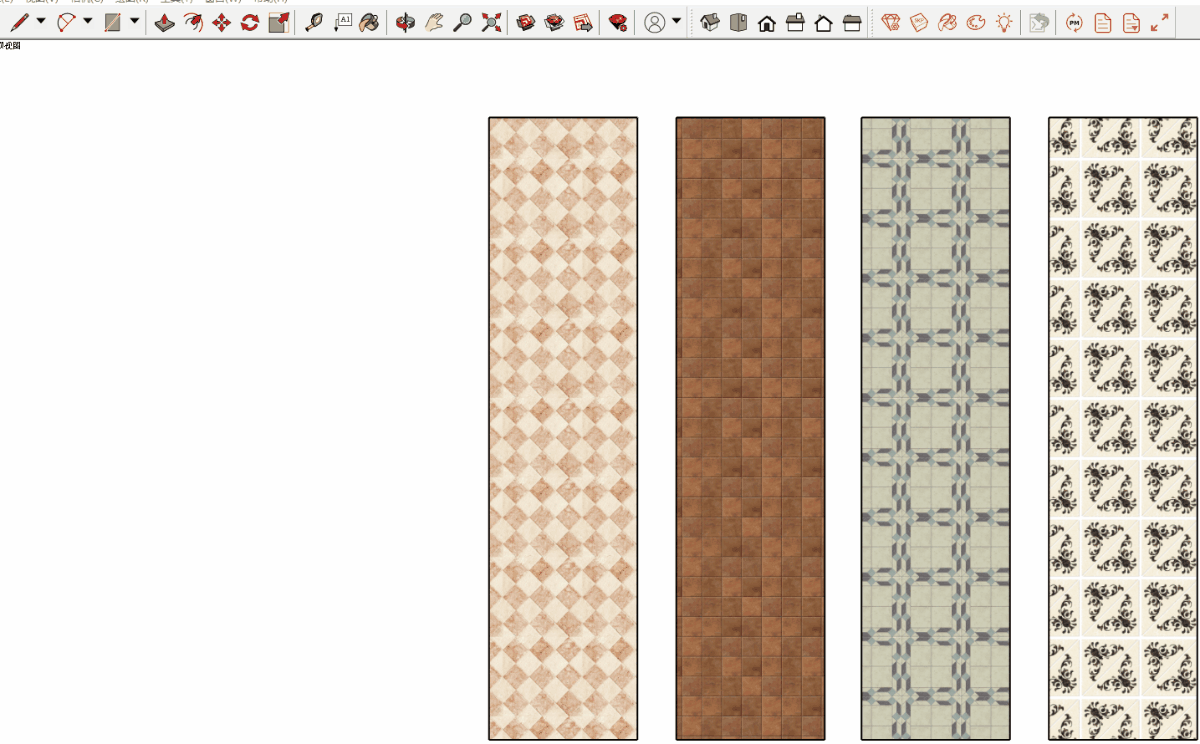Activate the Paint Bucket tool
Screen dimensions: 1200x744
[x=369, y=22]
